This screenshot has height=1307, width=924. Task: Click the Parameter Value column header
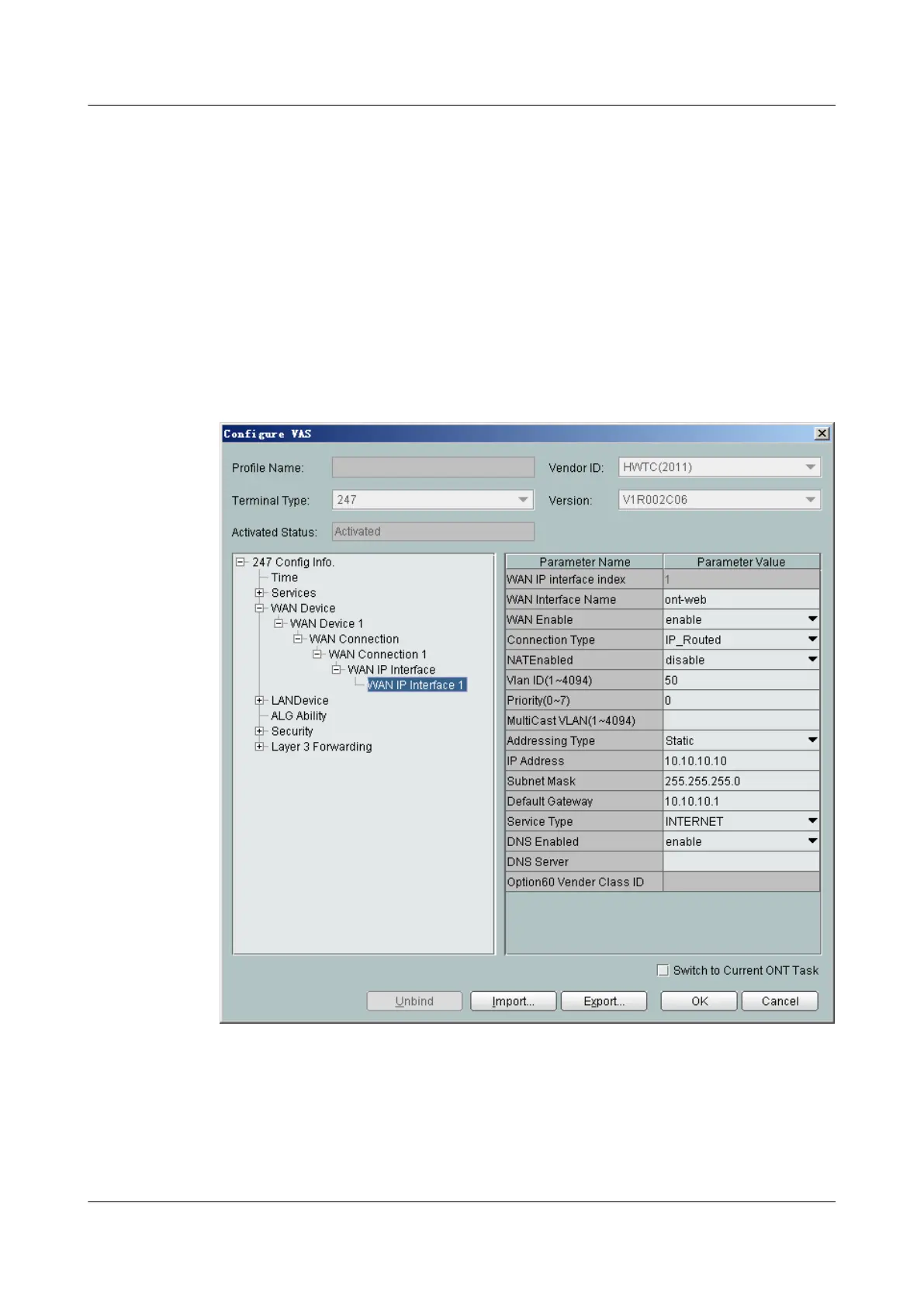click(x=741, y=562)
